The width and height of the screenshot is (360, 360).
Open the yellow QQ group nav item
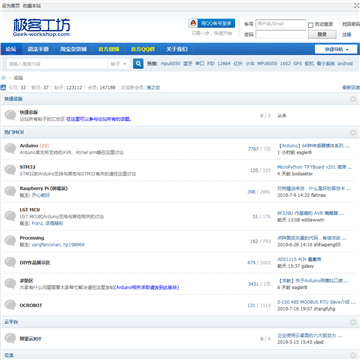(143, 49)
